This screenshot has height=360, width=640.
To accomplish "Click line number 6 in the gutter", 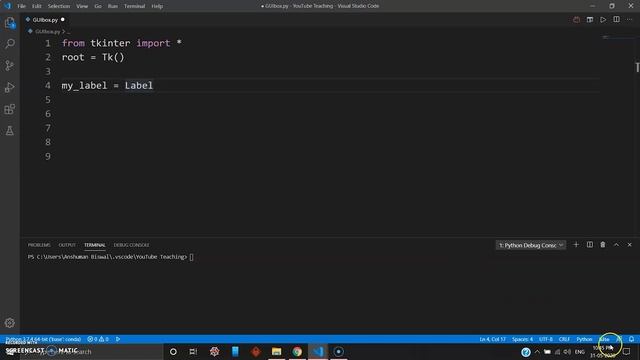I will (48, 114).
